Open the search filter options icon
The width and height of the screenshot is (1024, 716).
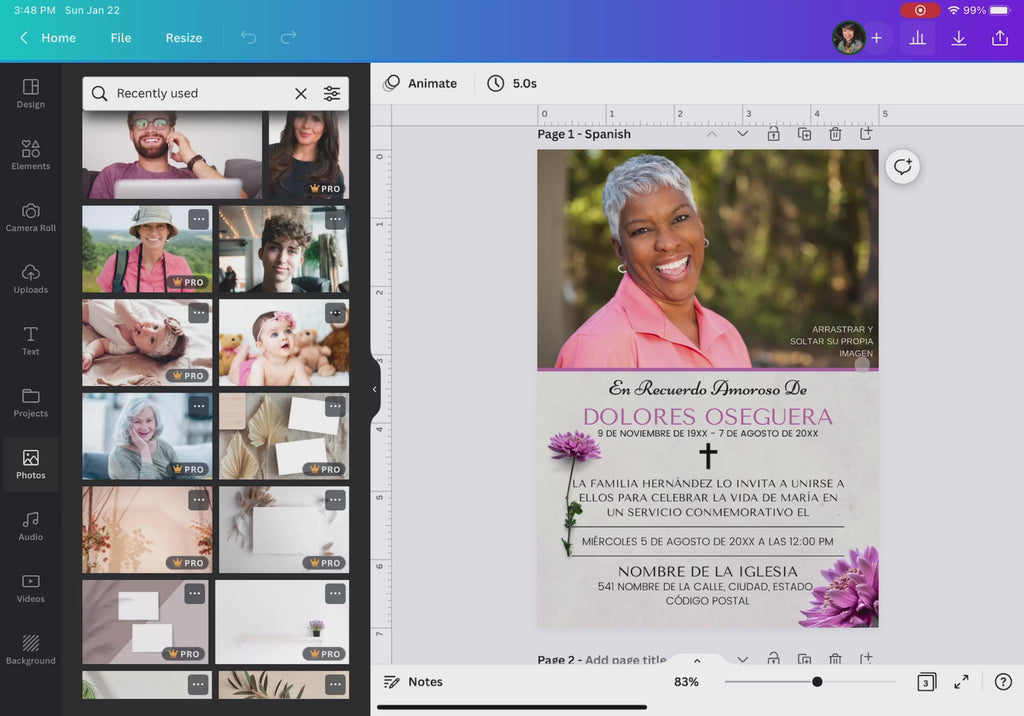(x=332, y=93)
